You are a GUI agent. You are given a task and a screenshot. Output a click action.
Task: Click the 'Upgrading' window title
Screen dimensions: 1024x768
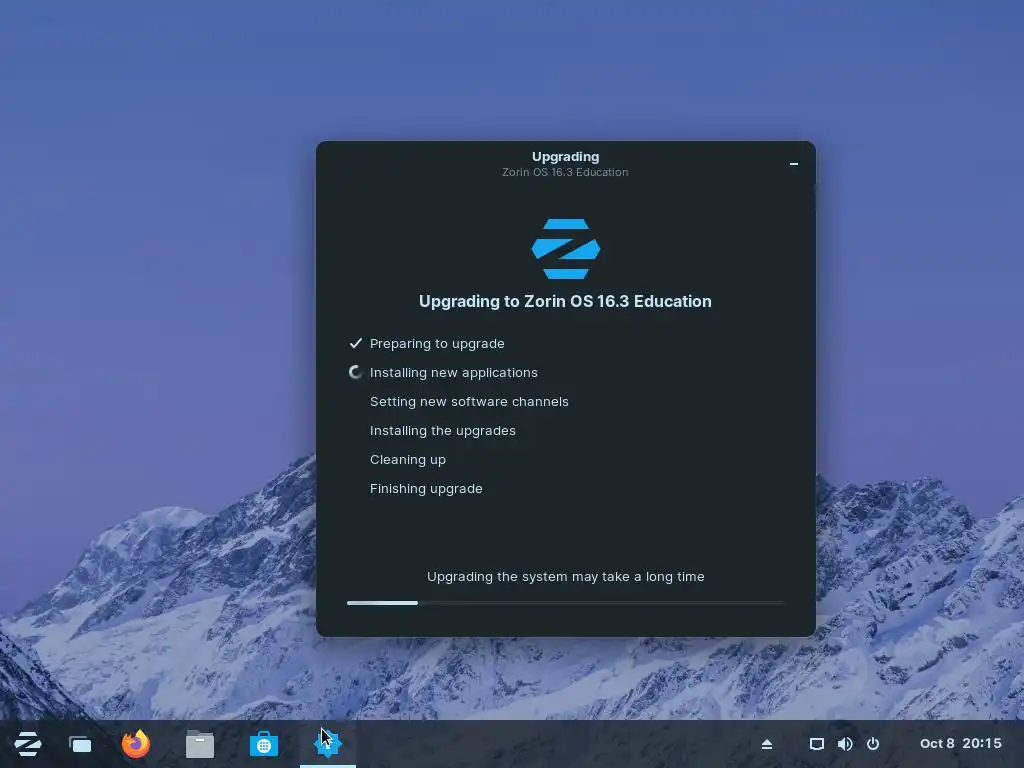tap(566, 157)
